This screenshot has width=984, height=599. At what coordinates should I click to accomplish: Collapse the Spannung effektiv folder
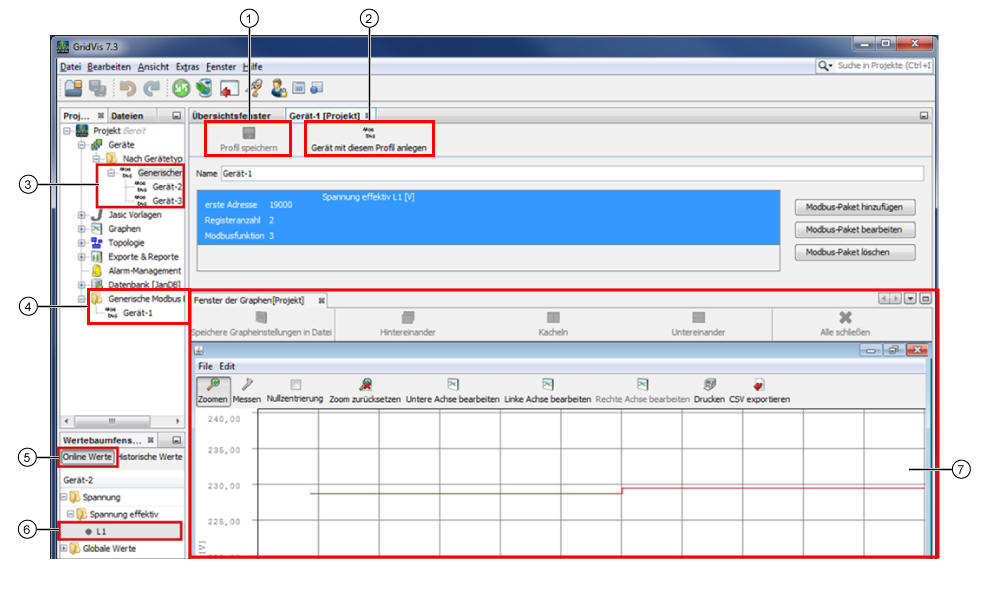(70, 514)
